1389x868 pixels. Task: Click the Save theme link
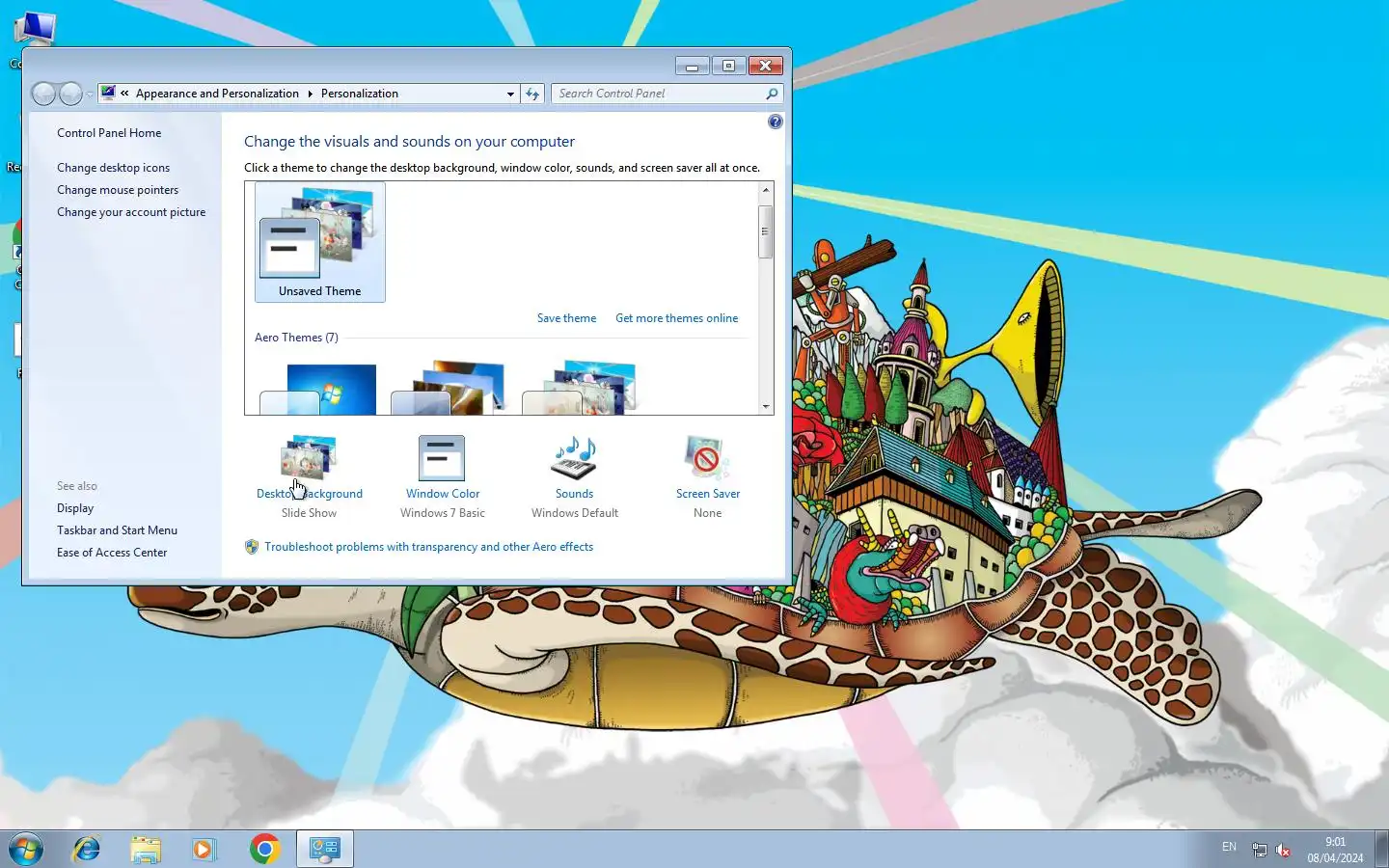point(566,318)
